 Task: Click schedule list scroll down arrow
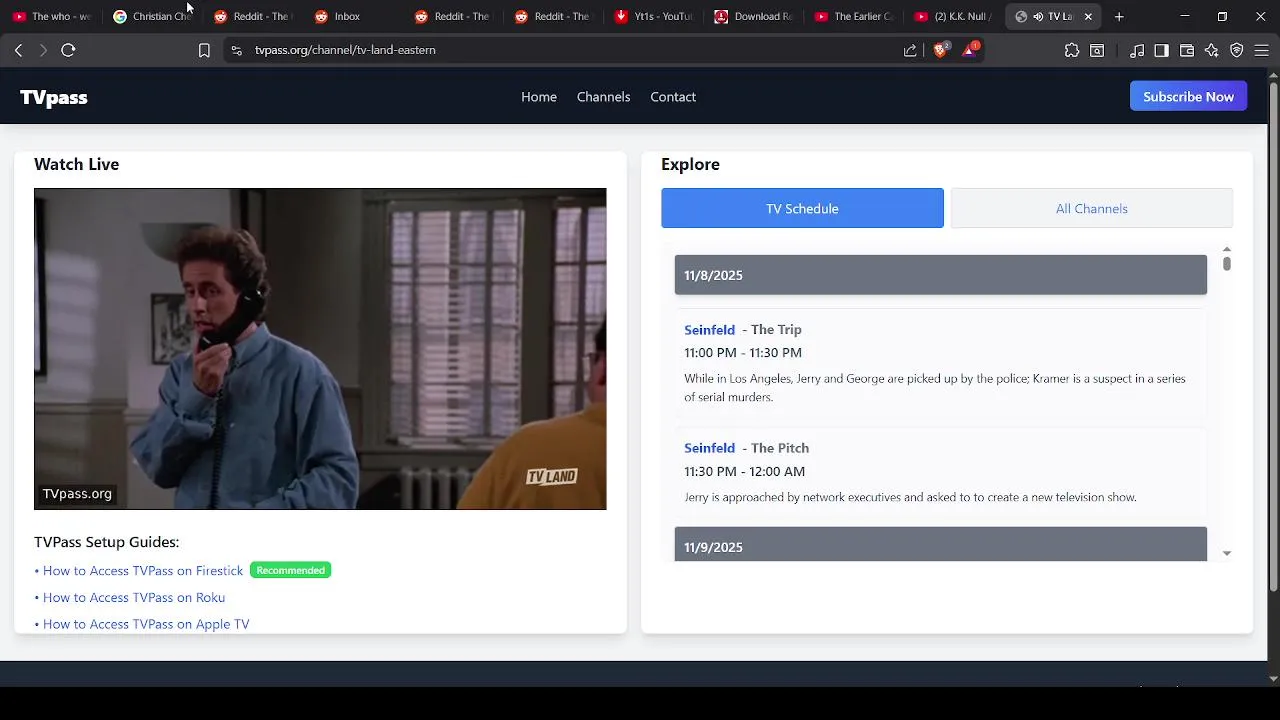pyautogui.click(x=1227, y=553)
